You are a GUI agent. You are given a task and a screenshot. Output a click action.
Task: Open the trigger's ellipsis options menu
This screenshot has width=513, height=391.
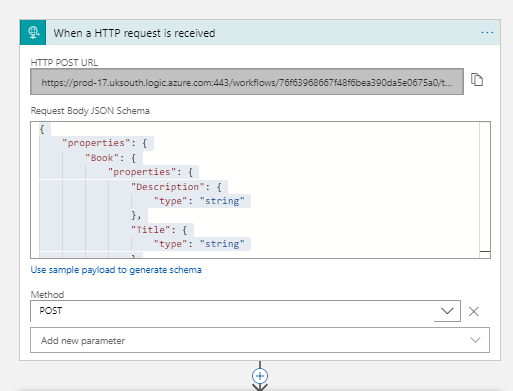[487, 33]
